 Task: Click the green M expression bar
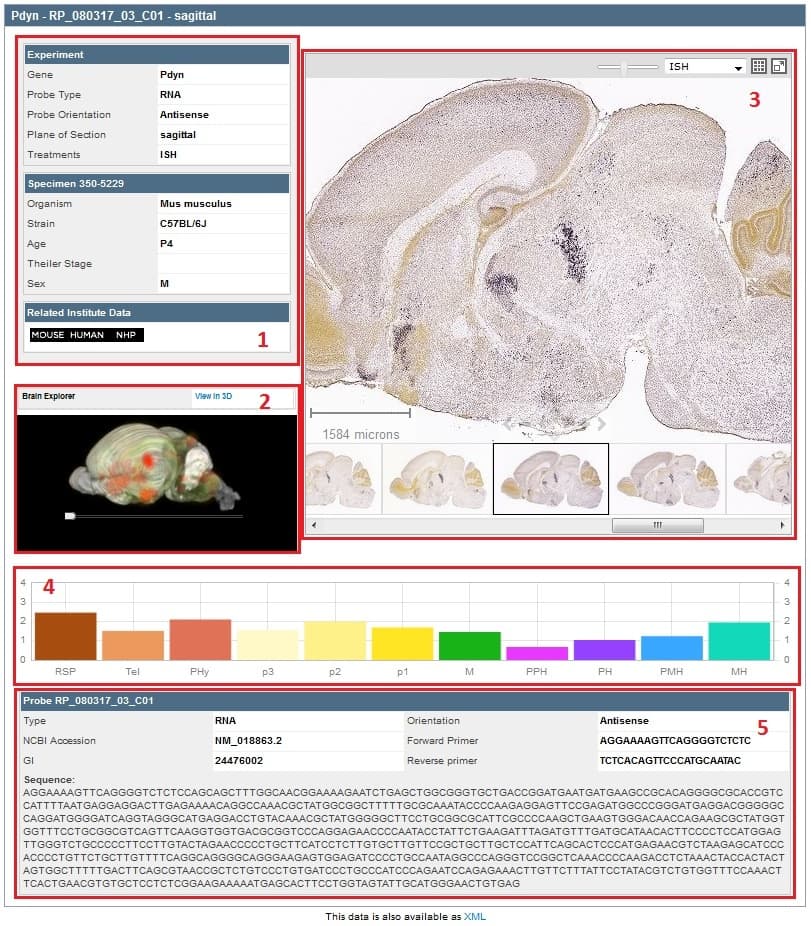470,645
